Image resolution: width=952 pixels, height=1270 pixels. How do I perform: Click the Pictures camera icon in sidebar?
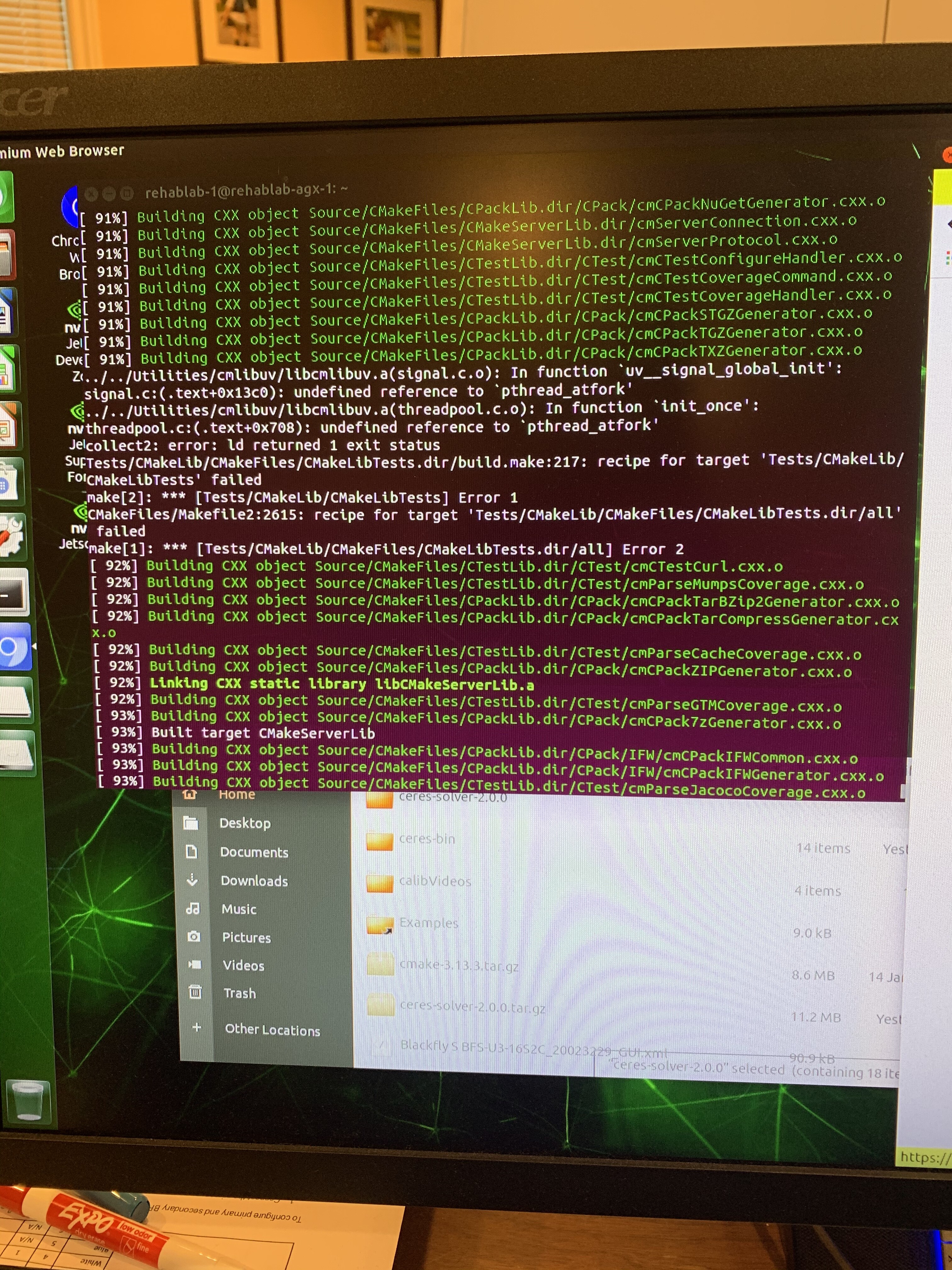[x=194, y=937]
